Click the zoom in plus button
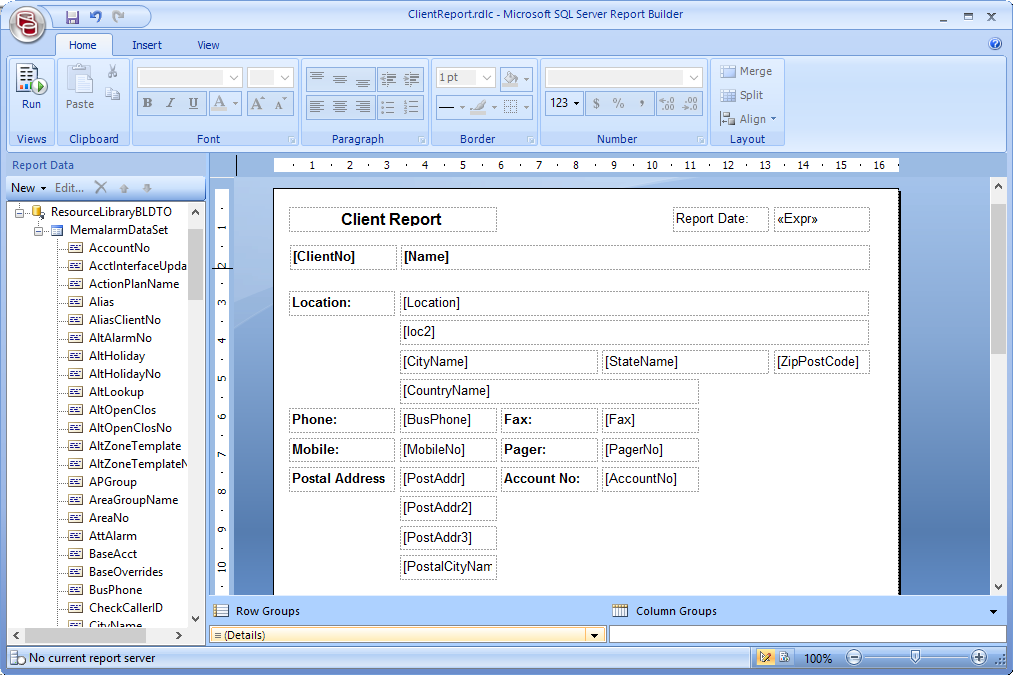Image resolution: width=1013 pixels, height=675 pixels. pos(979,658)
